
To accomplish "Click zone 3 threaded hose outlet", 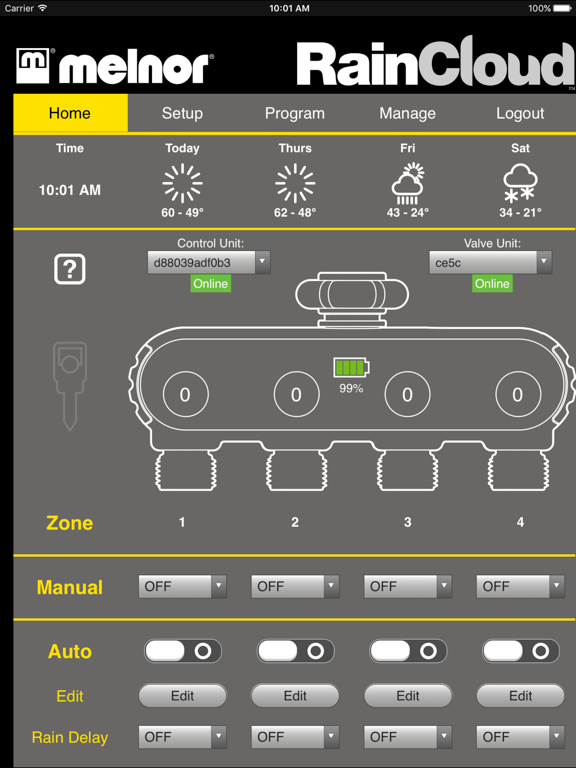I will [408, 470].
